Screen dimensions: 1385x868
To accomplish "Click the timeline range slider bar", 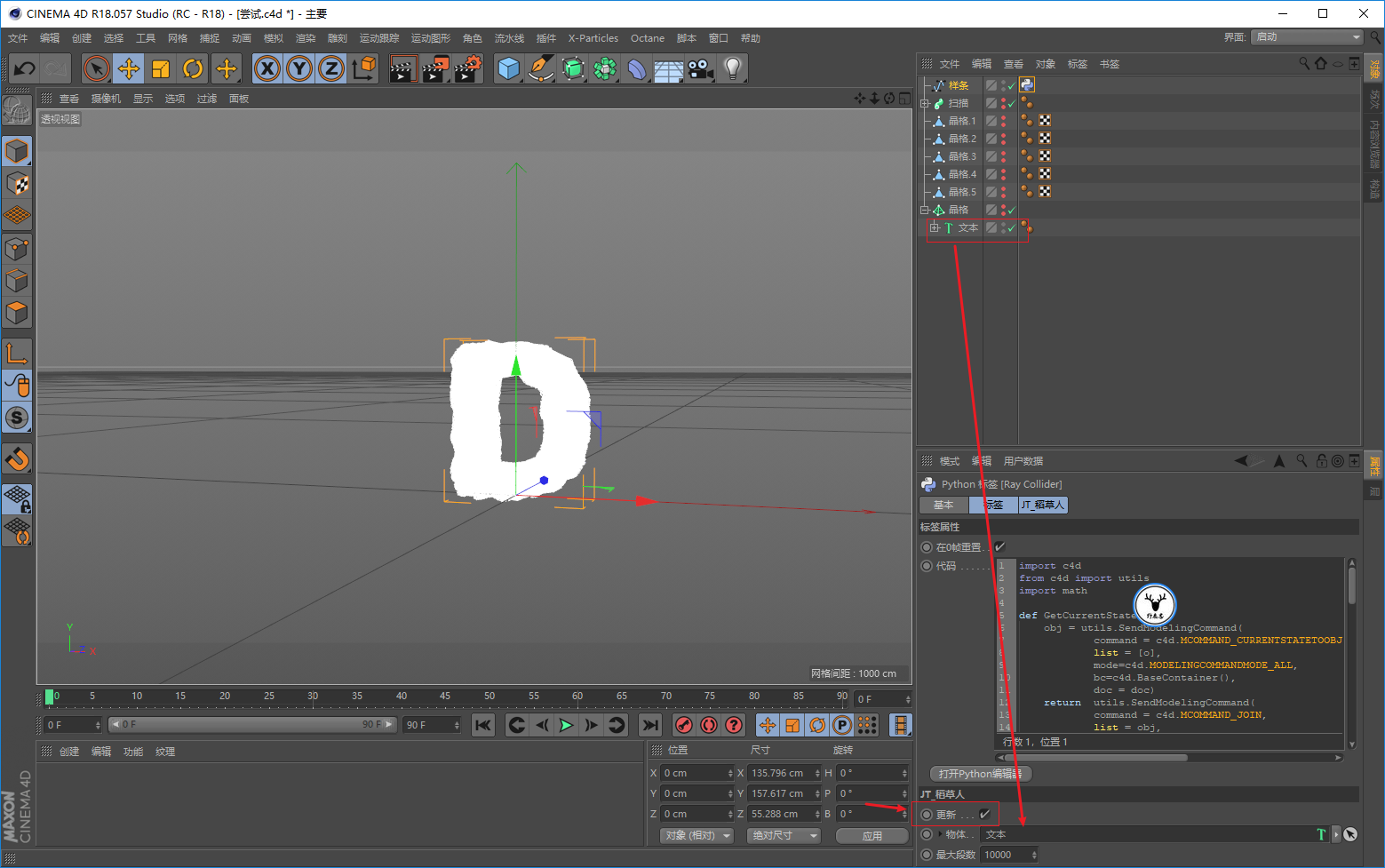I will click(x=252, y=724).
